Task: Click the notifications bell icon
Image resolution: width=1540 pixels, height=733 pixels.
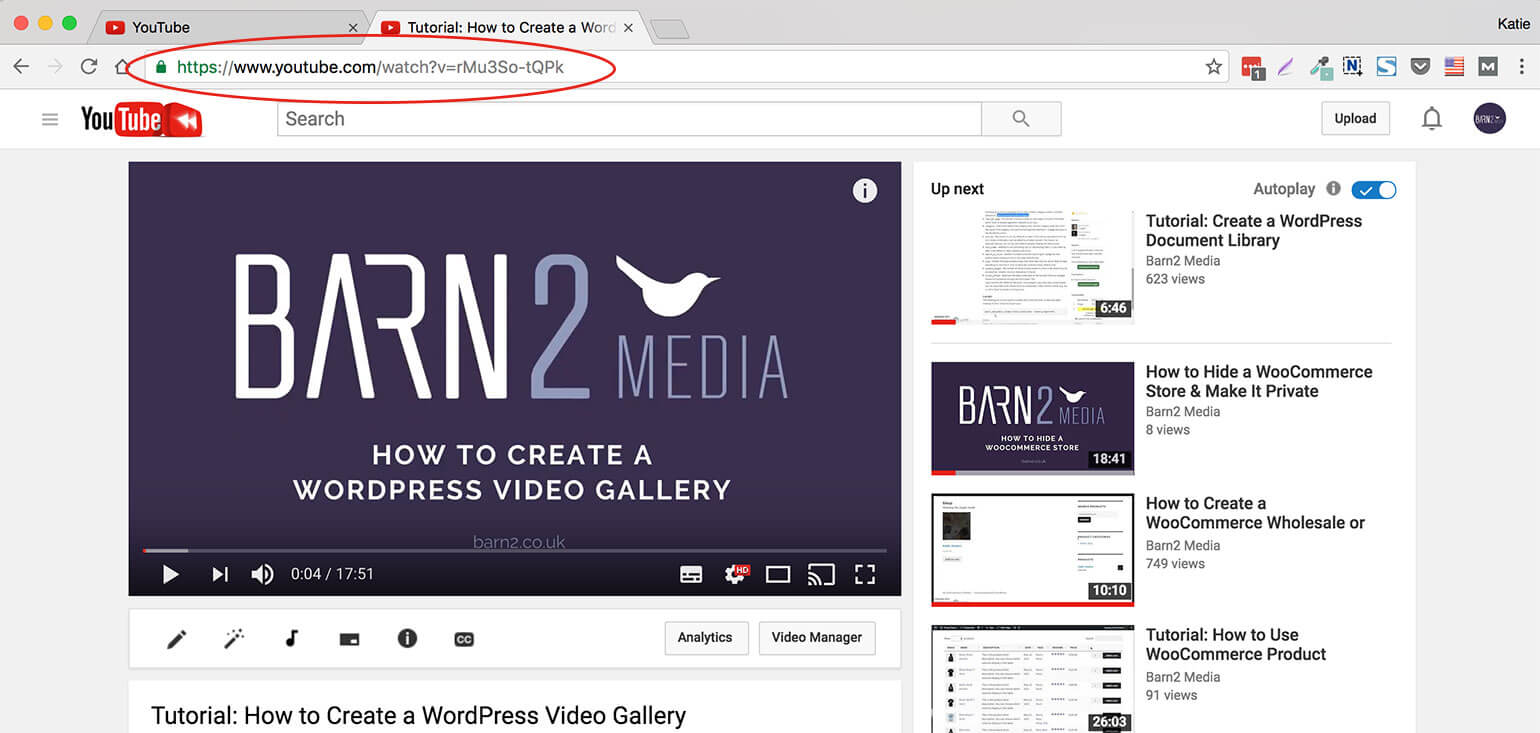Action: 1432,118
